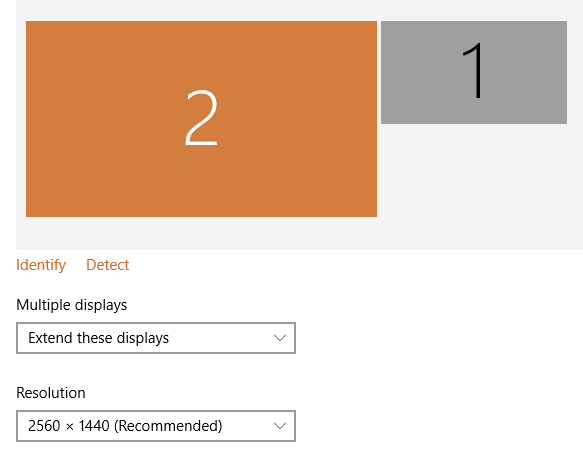Select the gray display 1 rectangle
Image resolution: width=583 pixels, height=453 pixels.
coord(474,72)
